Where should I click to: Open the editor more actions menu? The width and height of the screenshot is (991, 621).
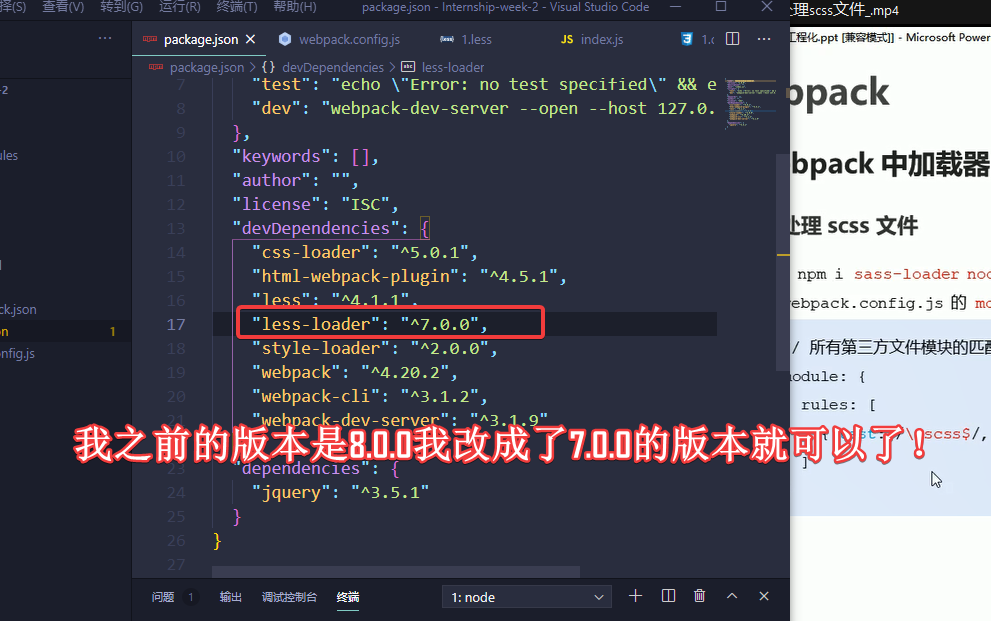click(764, 39)
